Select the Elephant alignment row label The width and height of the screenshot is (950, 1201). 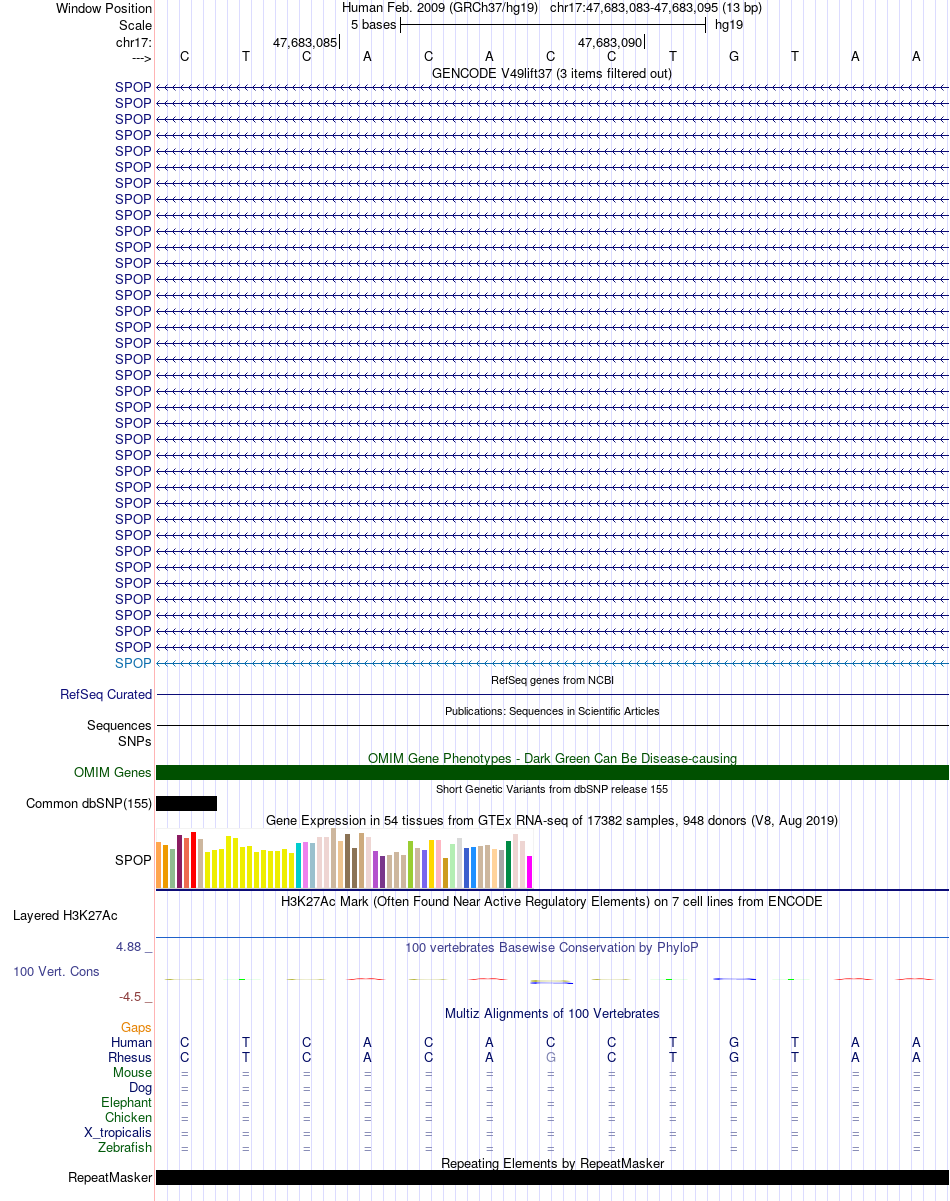tap(126, 1102)
